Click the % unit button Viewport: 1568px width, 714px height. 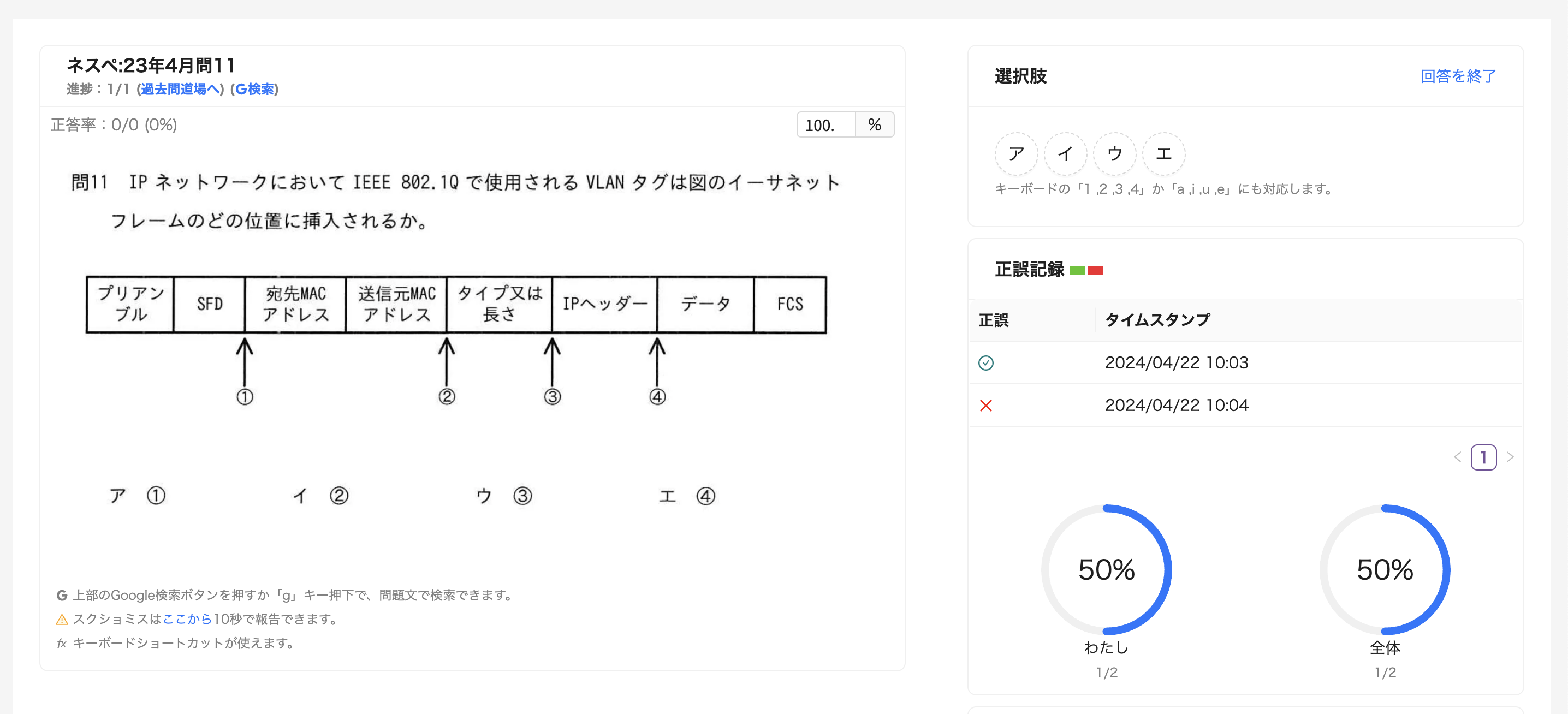[875, 126]
